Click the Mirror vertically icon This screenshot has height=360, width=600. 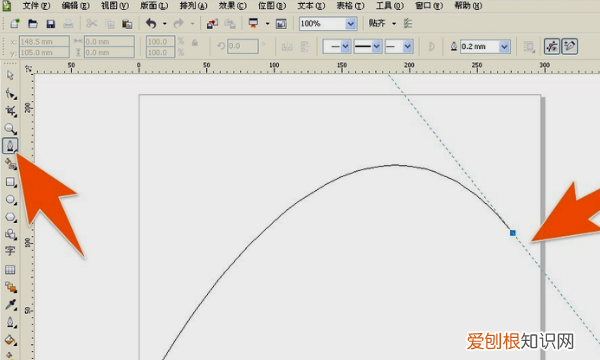tap(305, 47)
